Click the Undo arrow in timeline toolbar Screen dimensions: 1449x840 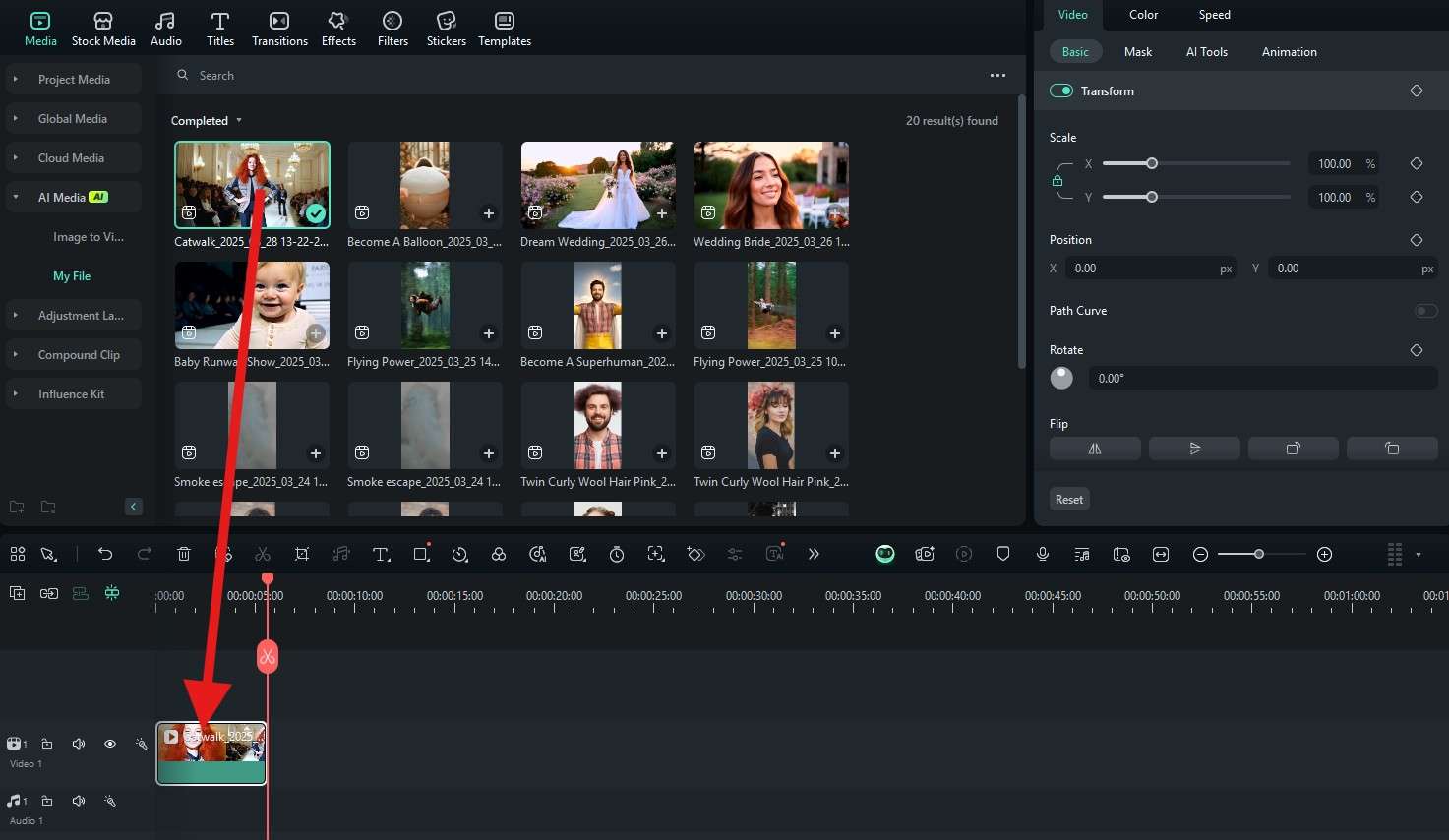[105, 554]
